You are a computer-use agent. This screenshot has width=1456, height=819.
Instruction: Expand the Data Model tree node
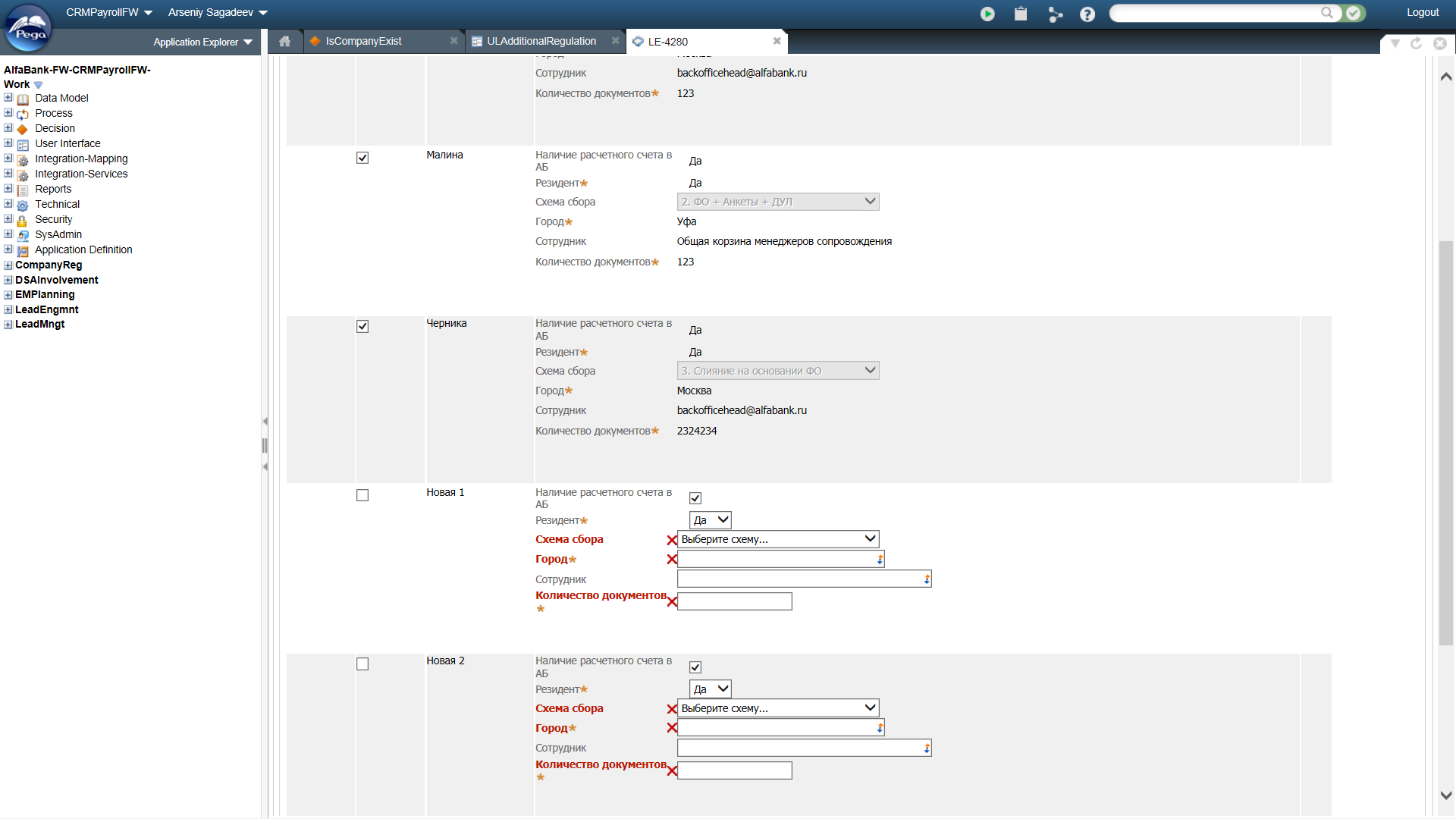coord(8,98)
